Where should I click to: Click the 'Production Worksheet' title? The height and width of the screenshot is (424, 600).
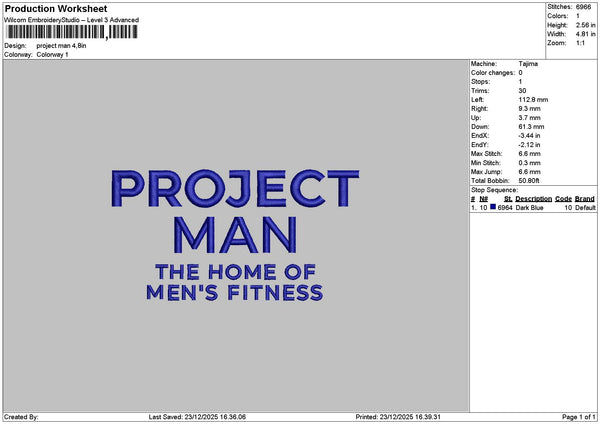[x=56, y=8]
